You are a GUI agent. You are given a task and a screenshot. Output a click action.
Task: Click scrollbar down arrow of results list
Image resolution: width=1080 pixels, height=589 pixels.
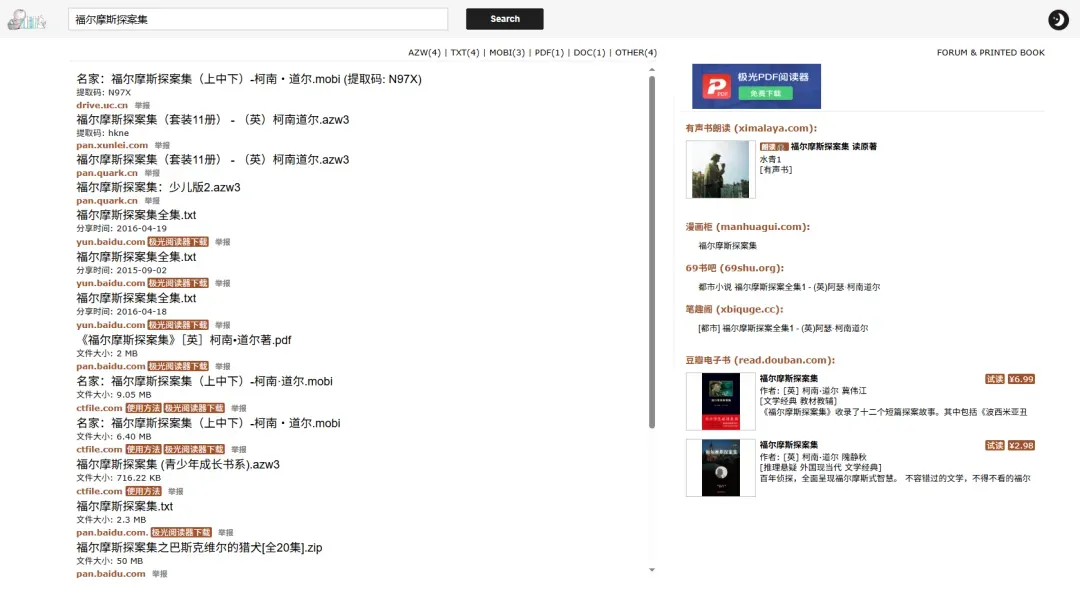pyautogui.click(x=652, y=570)
